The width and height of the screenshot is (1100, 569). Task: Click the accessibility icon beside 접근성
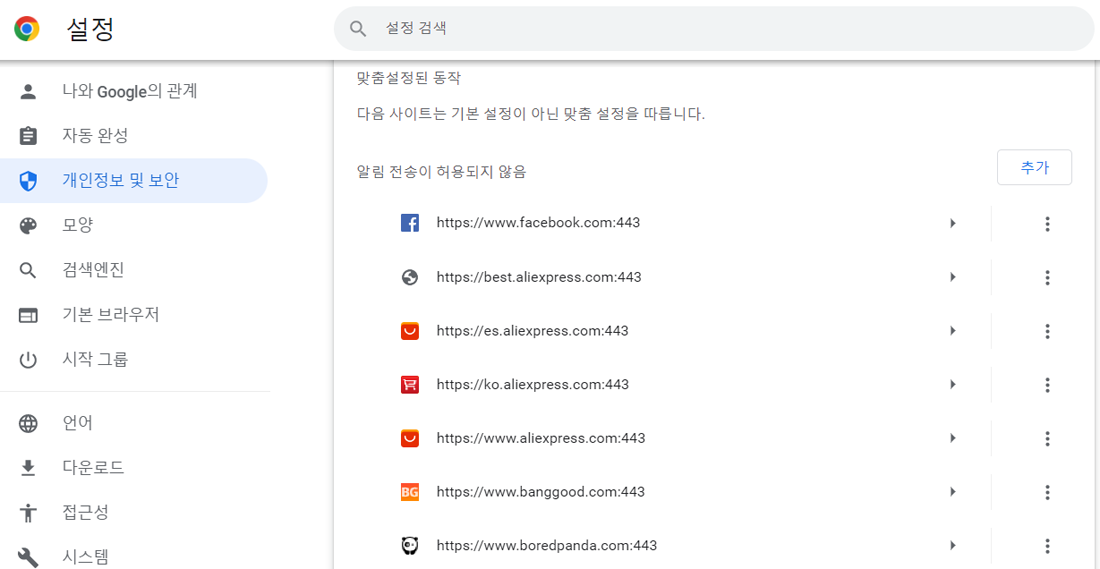28,513
